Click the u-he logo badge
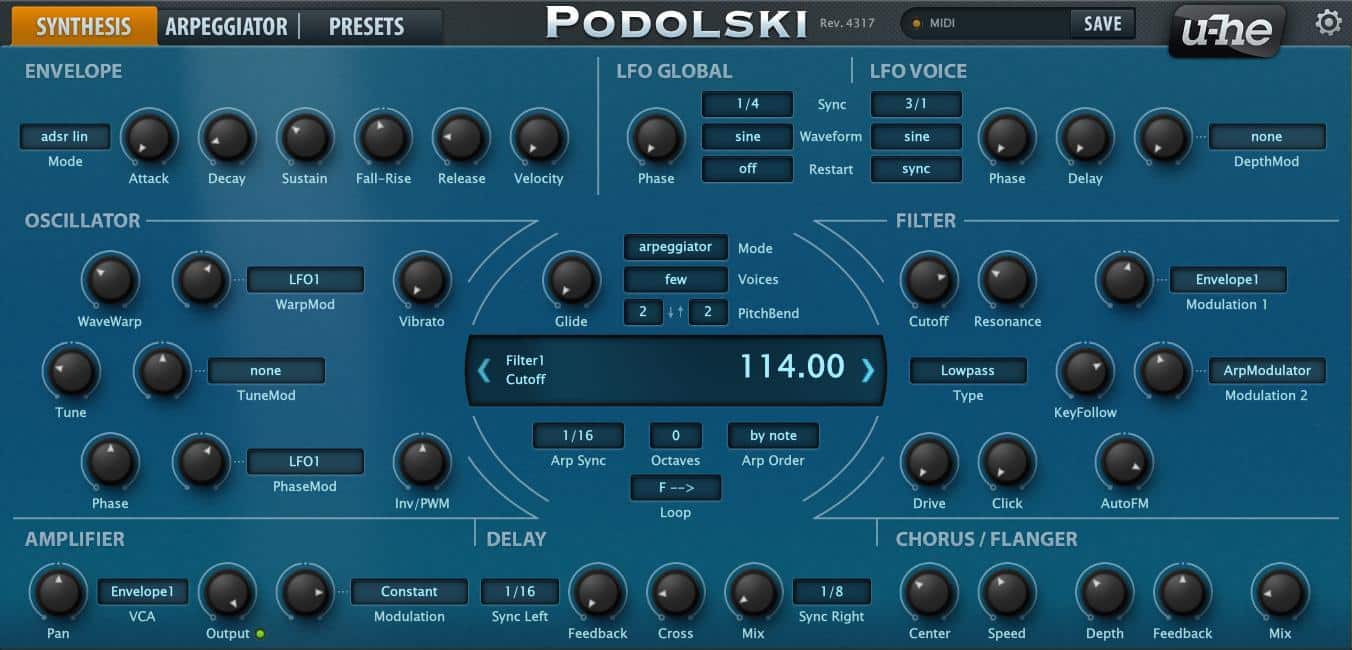The image size is (1352, 650). click(x=1227, y=30)
